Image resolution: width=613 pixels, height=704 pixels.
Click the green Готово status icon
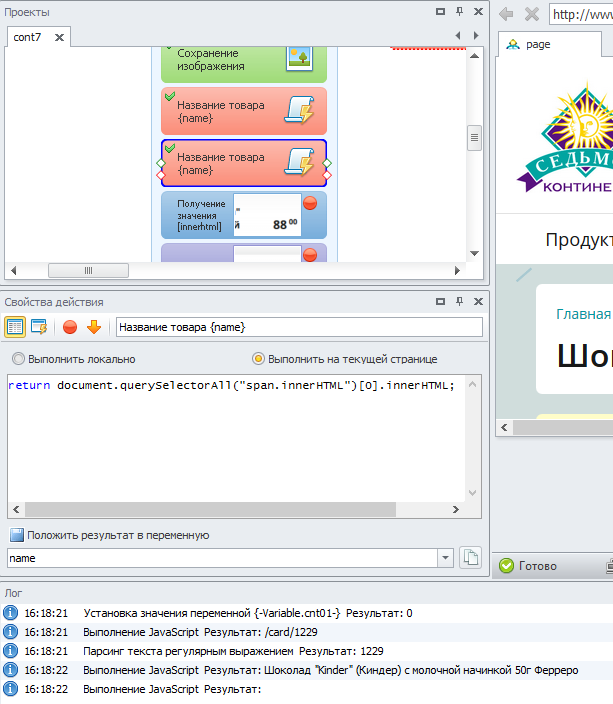point(506,566)
